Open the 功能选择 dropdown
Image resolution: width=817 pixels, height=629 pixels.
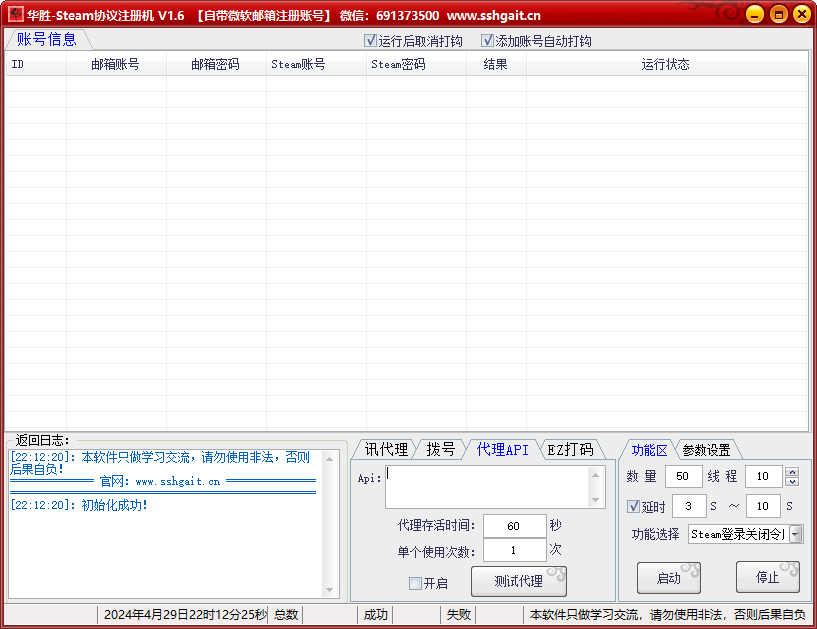pyautogui.click(x=795, y=534)
